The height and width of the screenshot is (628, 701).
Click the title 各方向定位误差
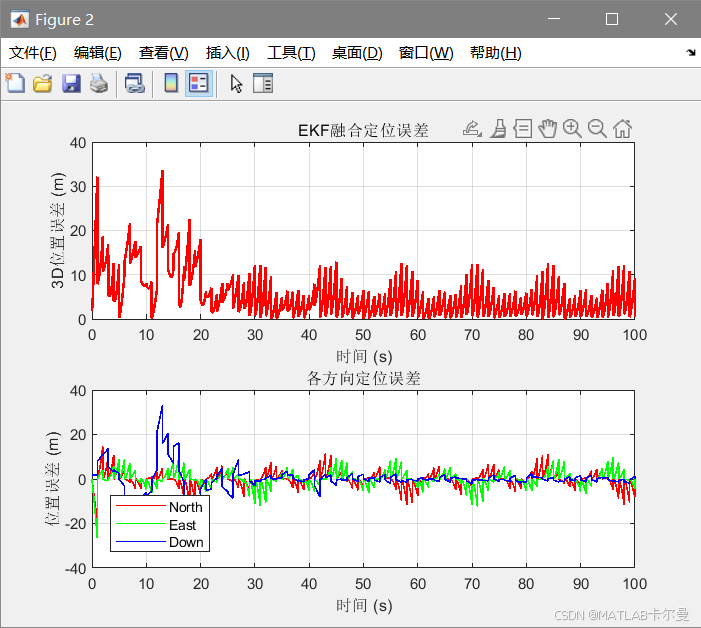pyautogui.click(x=363, y=379)
